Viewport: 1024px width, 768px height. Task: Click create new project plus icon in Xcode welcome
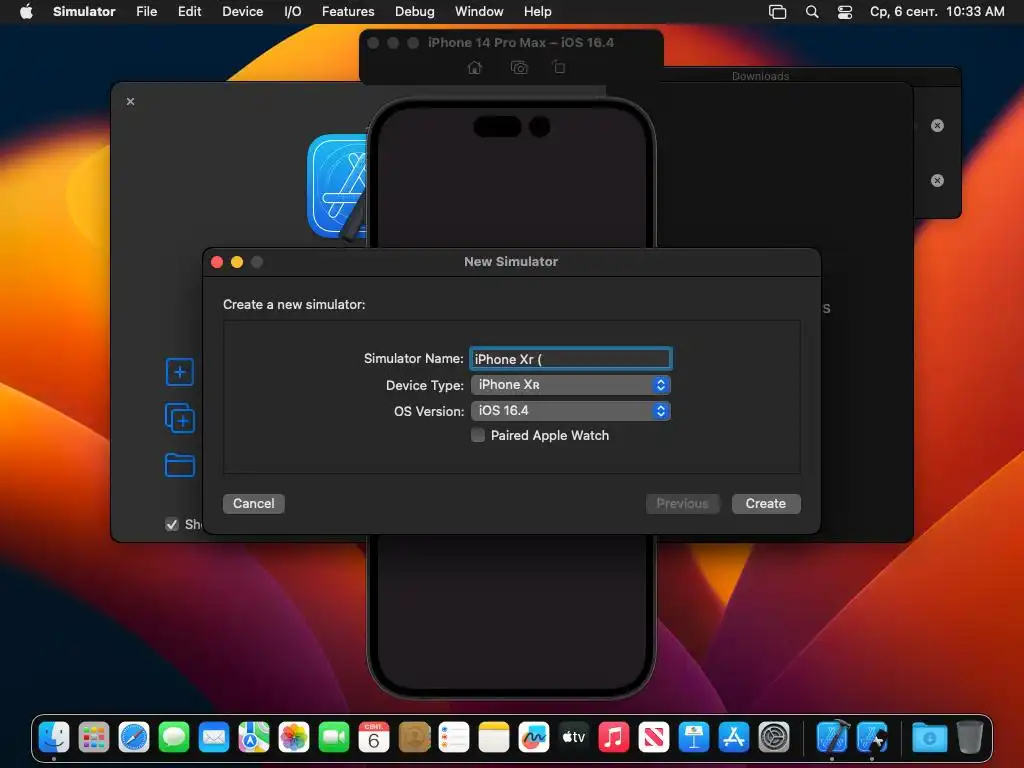(x=180, y=372)
